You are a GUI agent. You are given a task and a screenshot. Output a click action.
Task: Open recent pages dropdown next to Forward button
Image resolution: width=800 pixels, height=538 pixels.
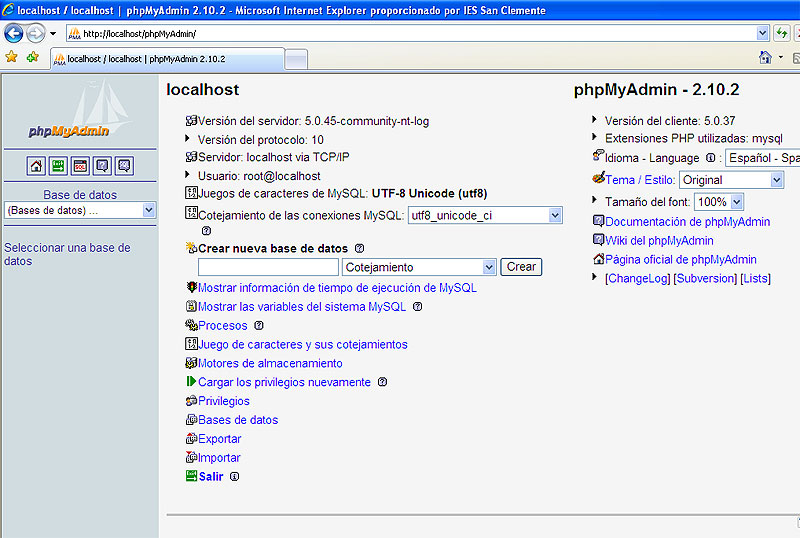(x=53, y=34)
